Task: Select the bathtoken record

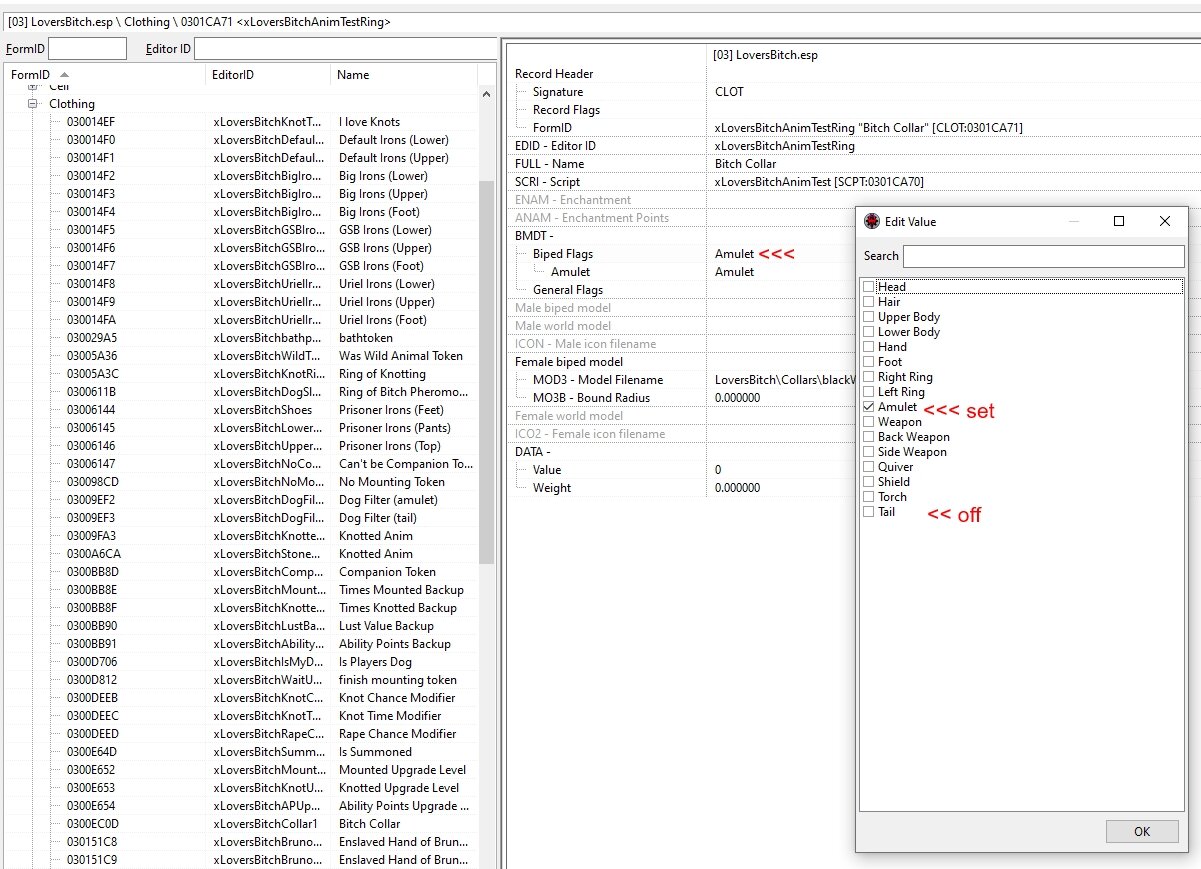Action: [240, 338]
